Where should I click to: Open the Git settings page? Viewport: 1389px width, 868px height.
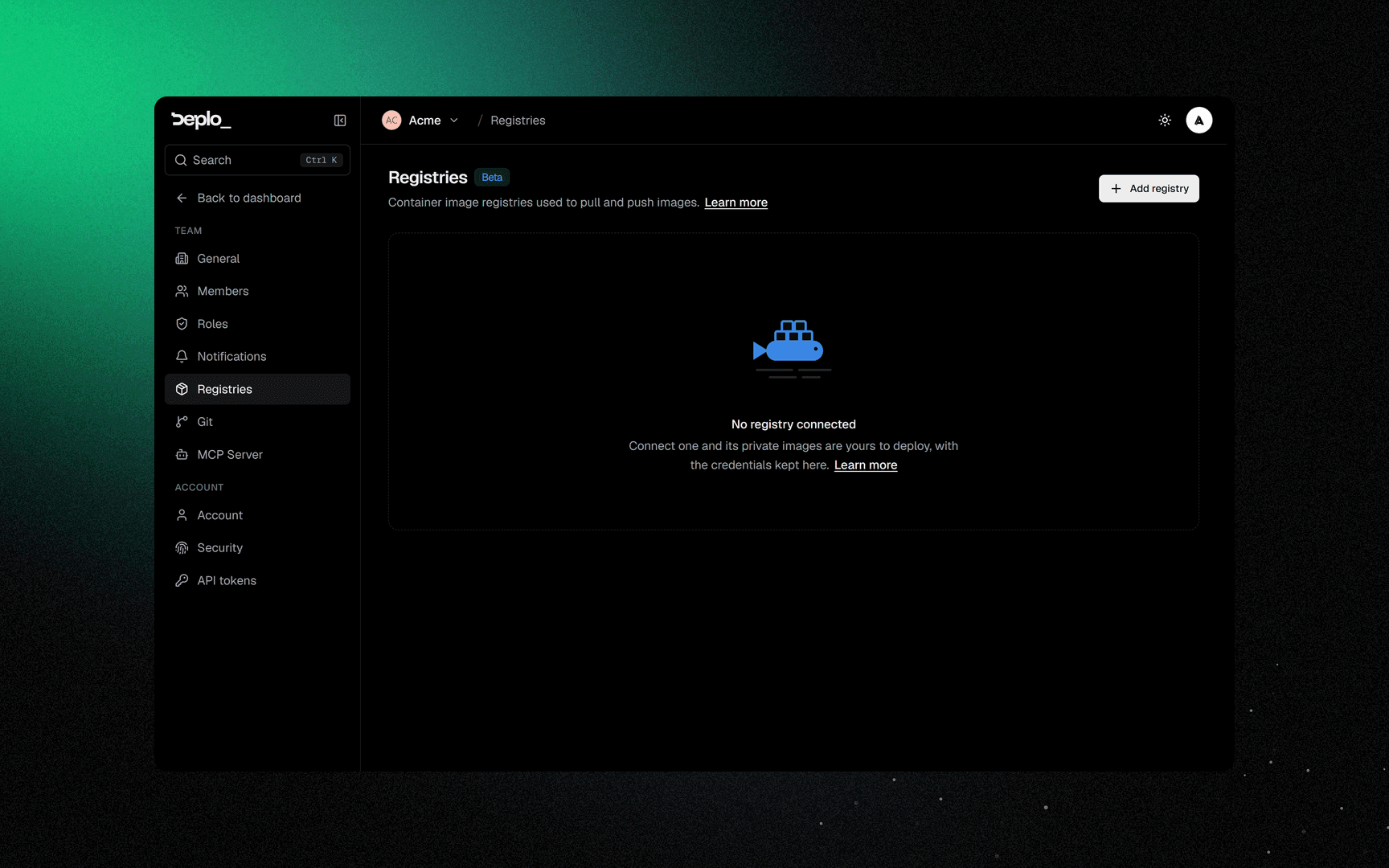pos(257,422)
